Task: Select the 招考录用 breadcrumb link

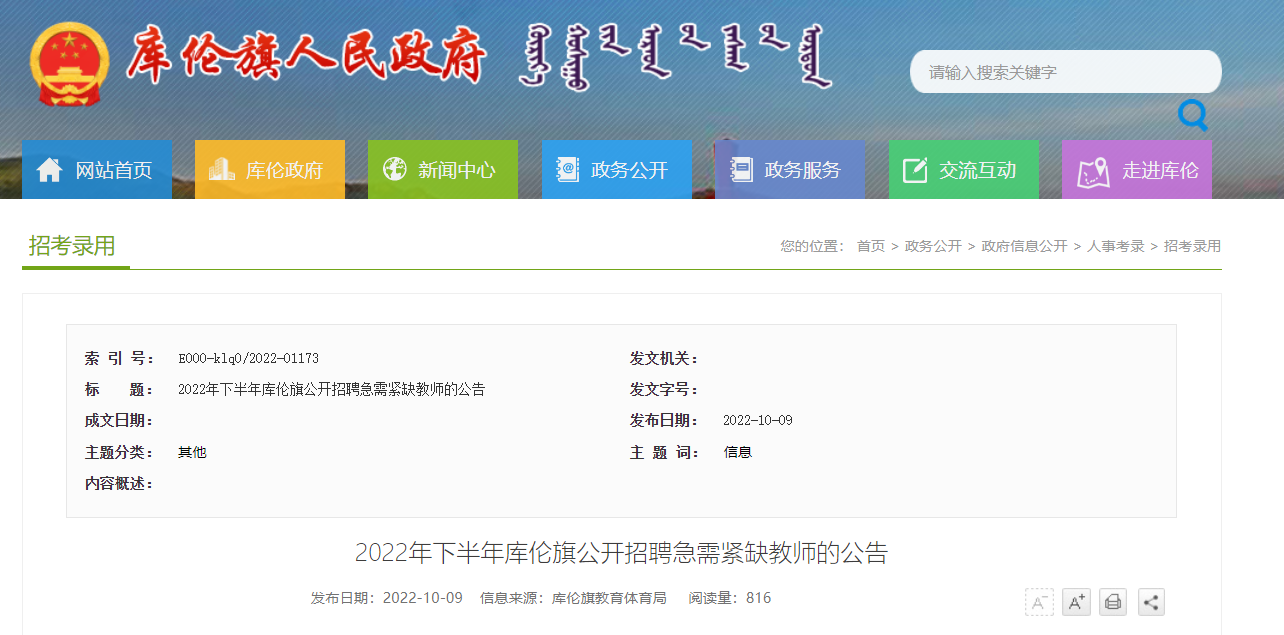Action: point(1192,246)
